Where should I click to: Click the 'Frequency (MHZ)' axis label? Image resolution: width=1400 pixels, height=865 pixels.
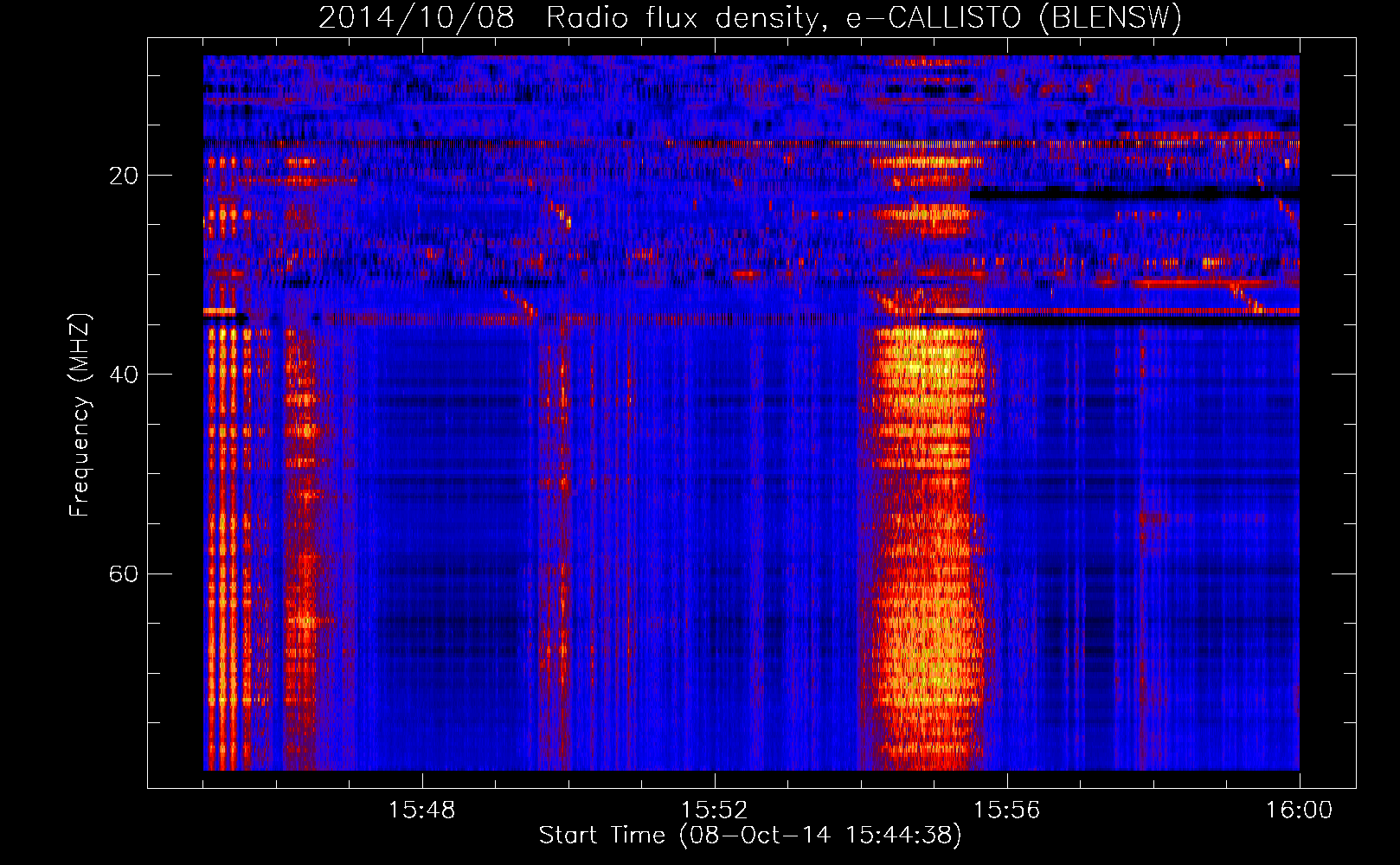pyautogui.click(x=80, y=414)
